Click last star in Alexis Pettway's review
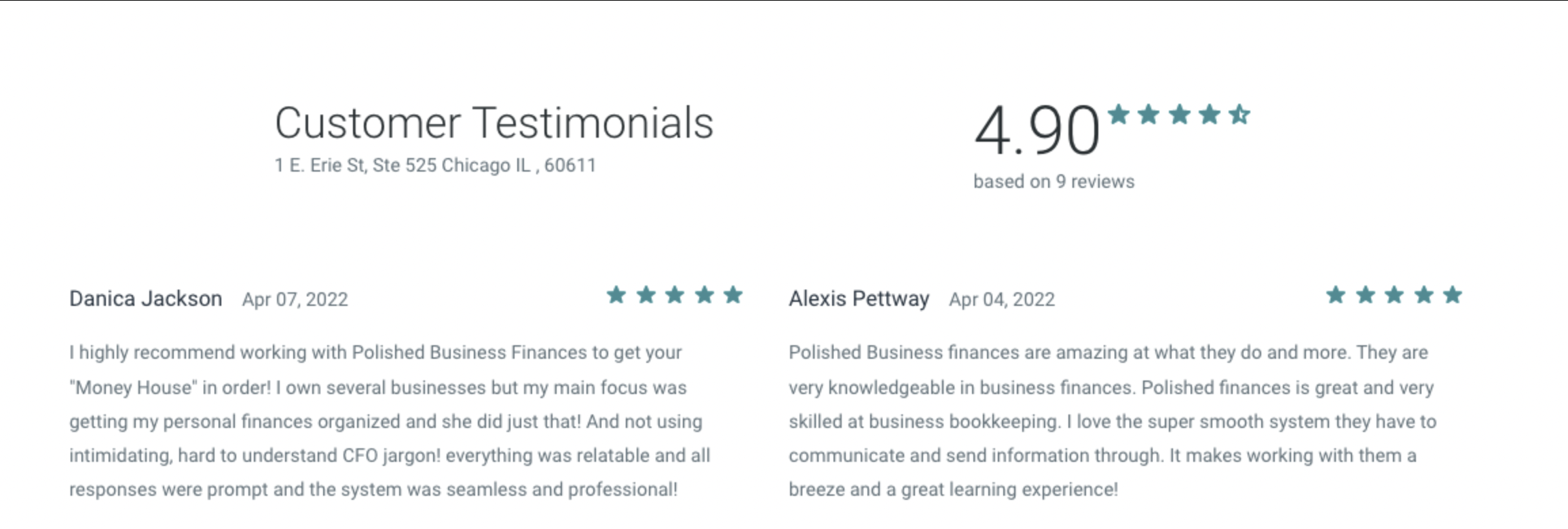1568x529 pixels. point(1453,295)
